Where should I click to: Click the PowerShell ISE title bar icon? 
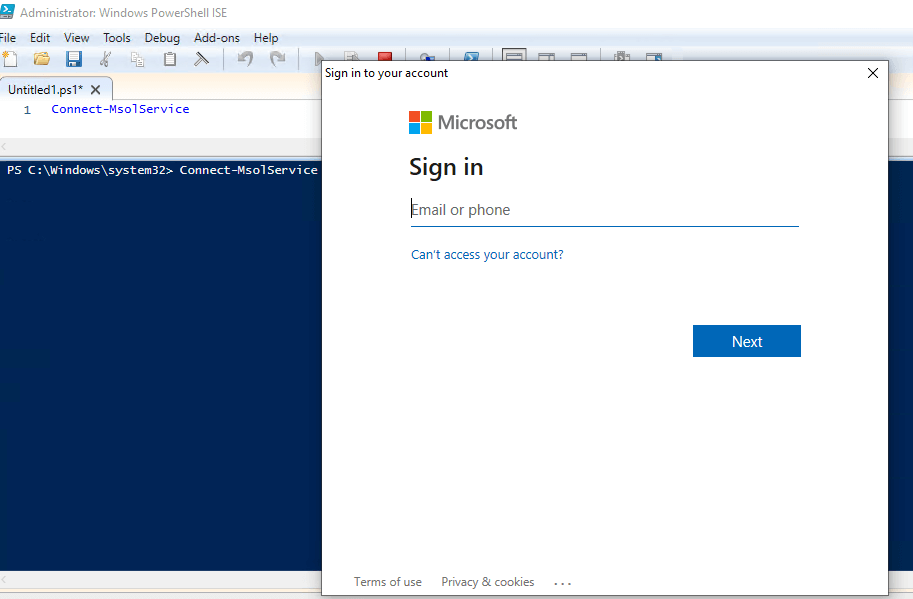7,12
